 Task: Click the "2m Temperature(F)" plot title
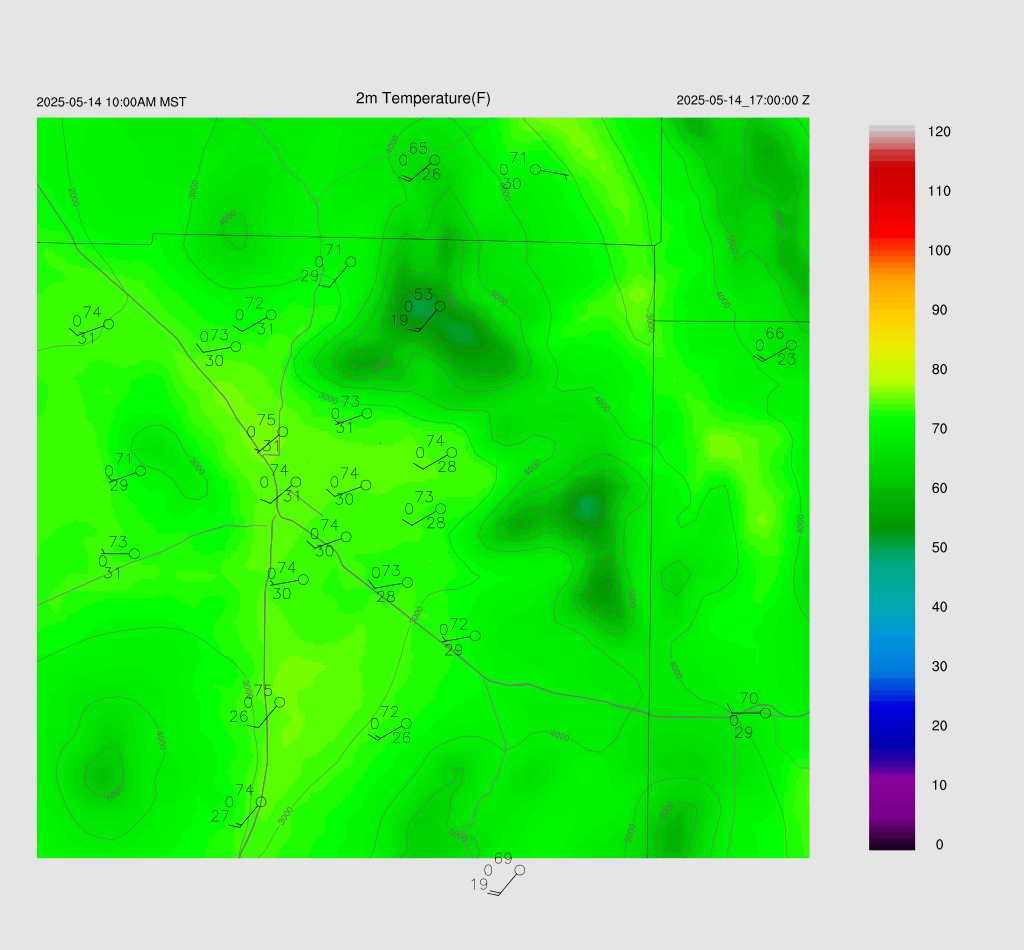423,99
